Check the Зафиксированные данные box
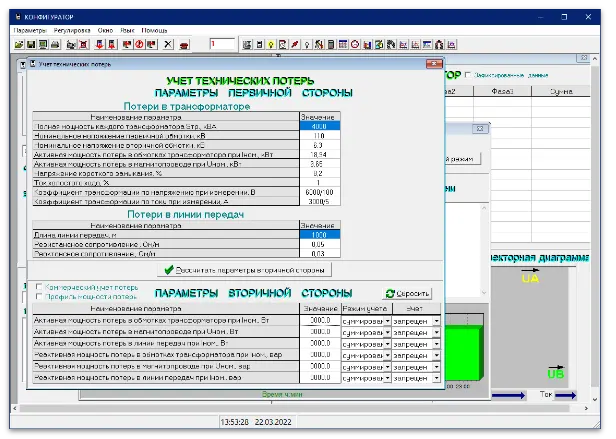This screenshot has height=439, width=616. (466, 75)
